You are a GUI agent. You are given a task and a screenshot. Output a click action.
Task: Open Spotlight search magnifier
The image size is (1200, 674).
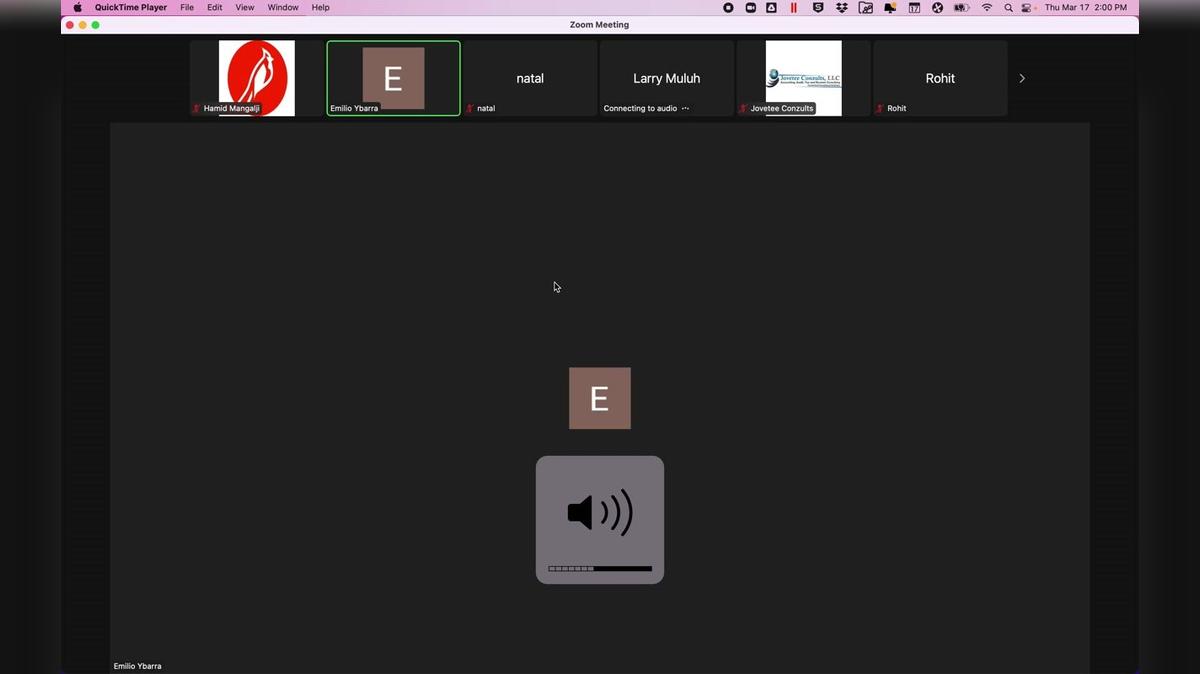(1008, 8)
